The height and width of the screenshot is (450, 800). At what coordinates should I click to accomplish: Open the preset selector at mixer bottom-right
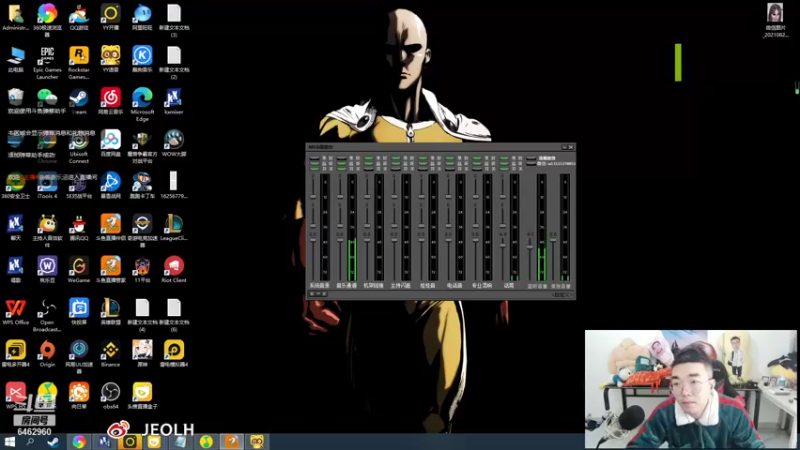pyautogui.click(x=562, y=294)
